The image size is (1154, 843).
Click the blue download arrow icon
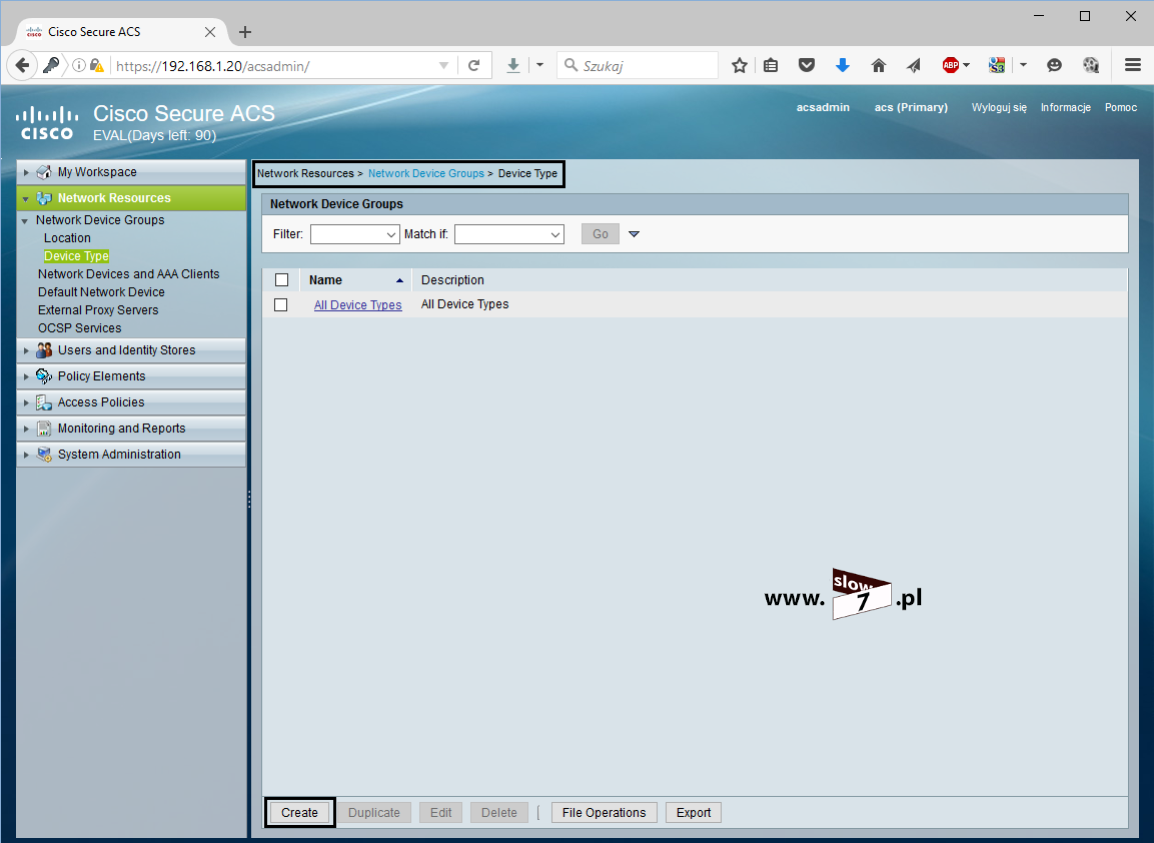click(843, 66)
